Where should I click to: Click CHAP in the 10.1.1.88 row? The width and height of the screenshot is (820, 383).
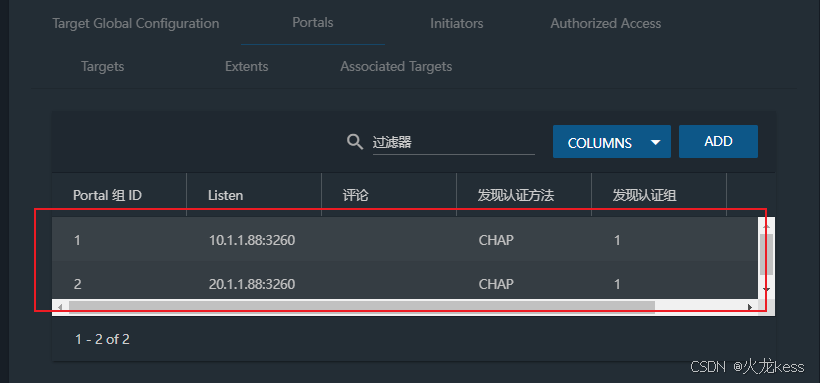(496, 240)
